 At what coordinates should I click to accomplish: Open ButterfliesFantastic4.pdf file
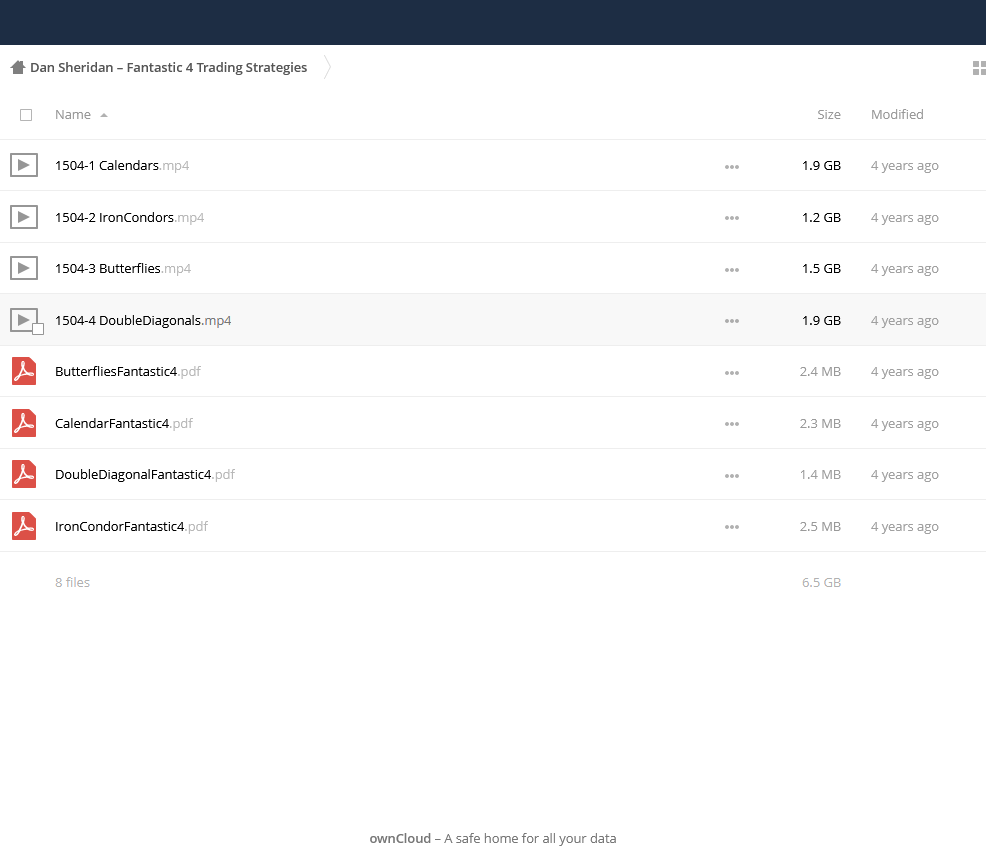click(128, 372)
